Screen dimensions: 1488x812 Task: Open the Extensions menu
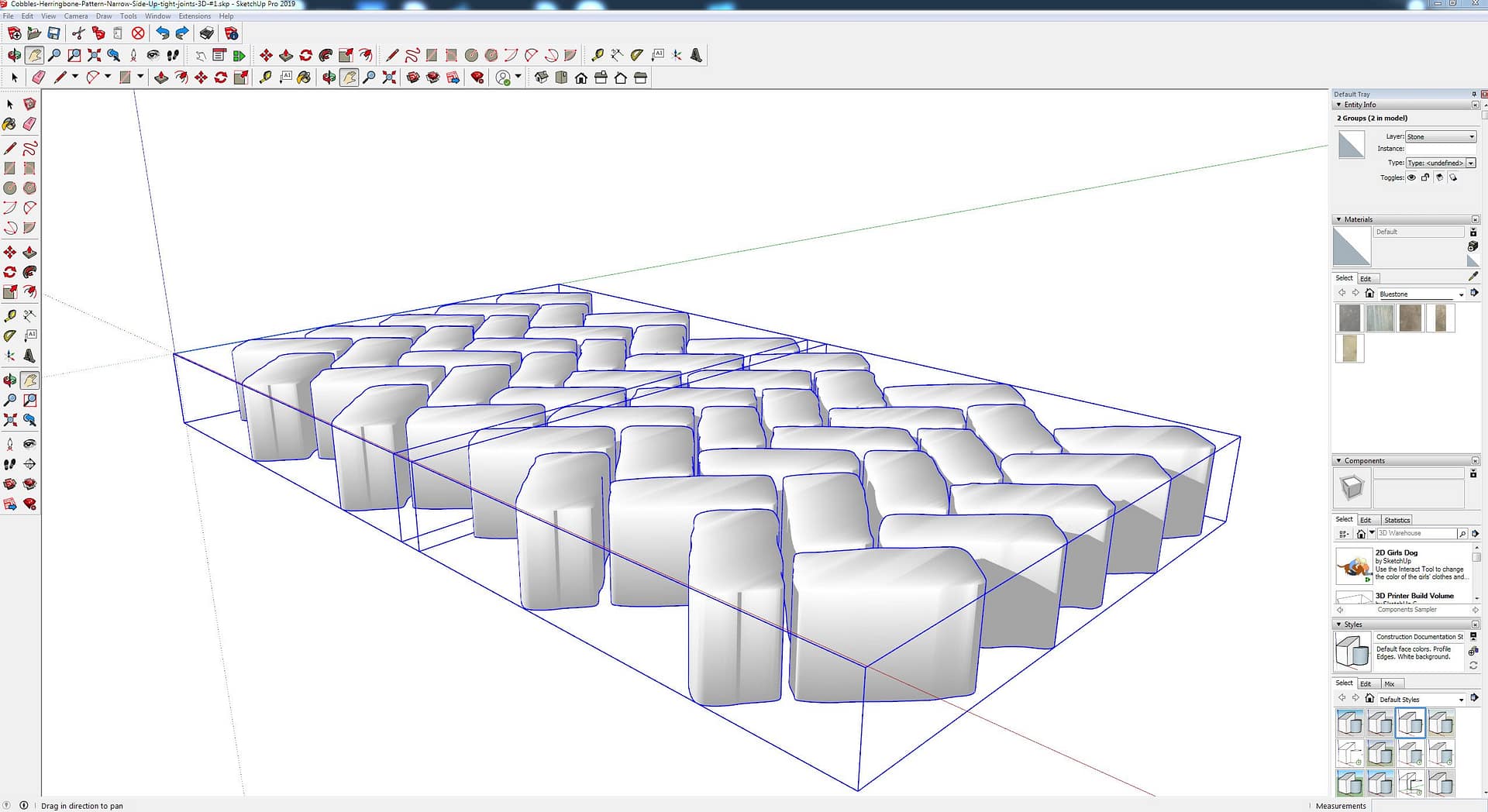point(195,15)
